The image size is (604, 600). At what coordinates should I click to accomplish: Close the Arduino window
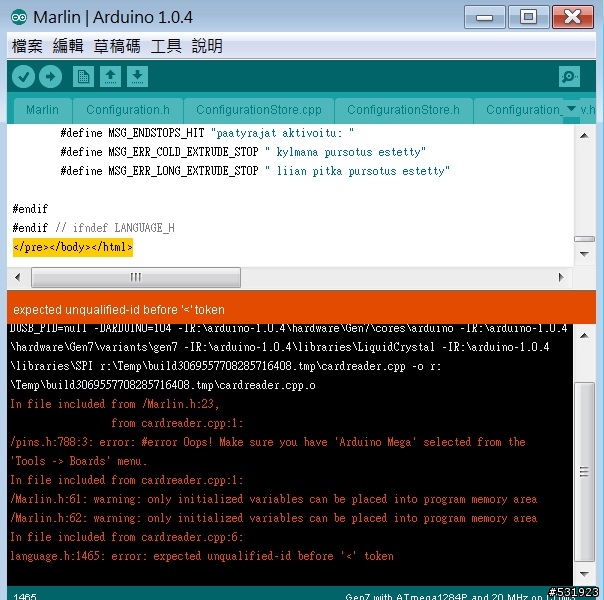(x=573, y=17)
